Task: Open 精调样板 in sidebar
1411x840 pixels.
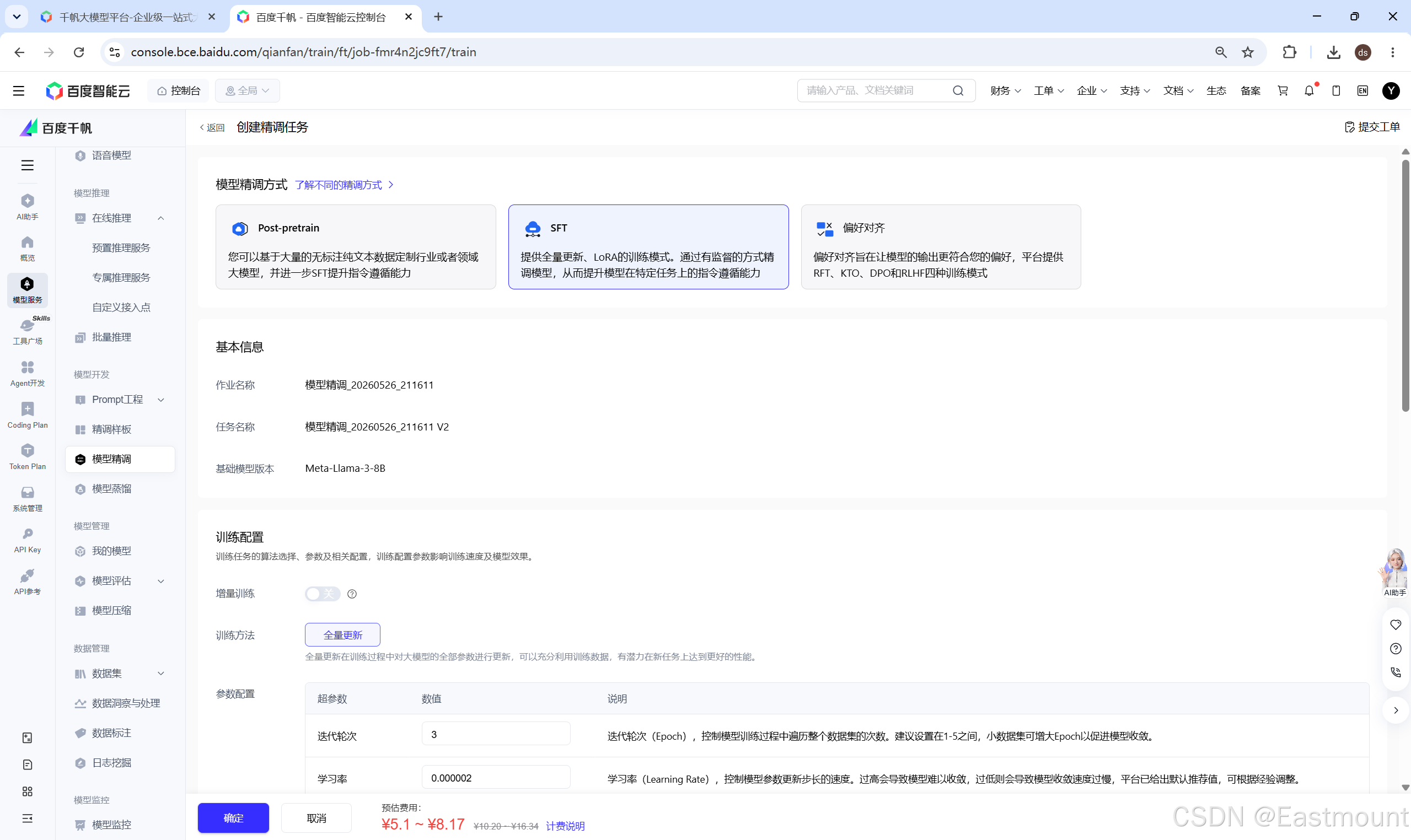Action: click(x=111, y=429)
